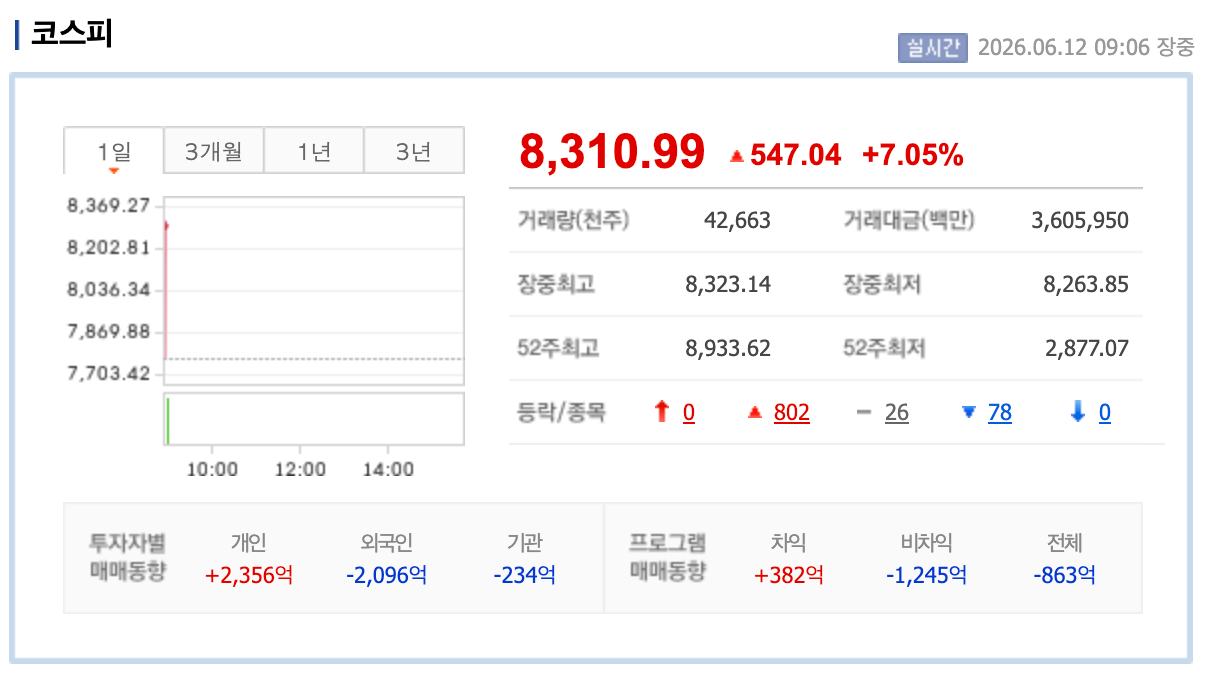Click the green volume bar in lower chart
1208x680 pixels.
[x=167, y=420]
